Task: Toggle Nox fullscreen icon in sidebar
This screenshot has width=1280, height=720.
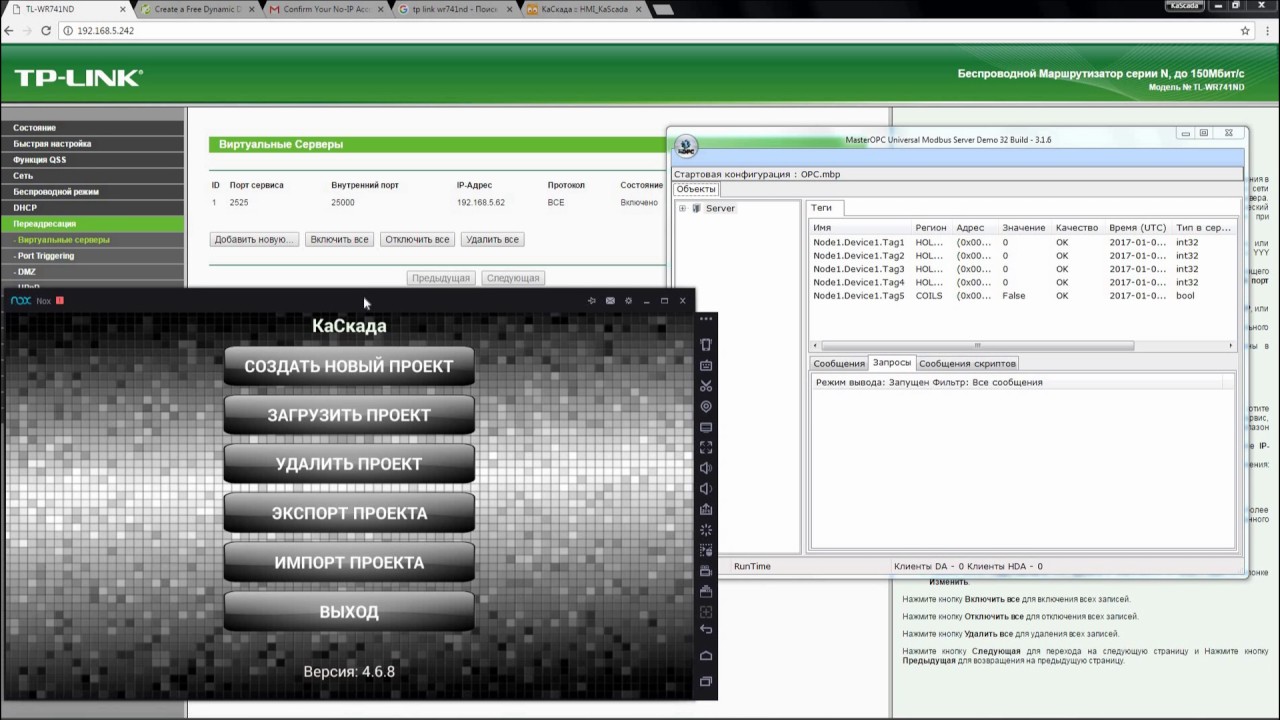Action: coord(706,447)
